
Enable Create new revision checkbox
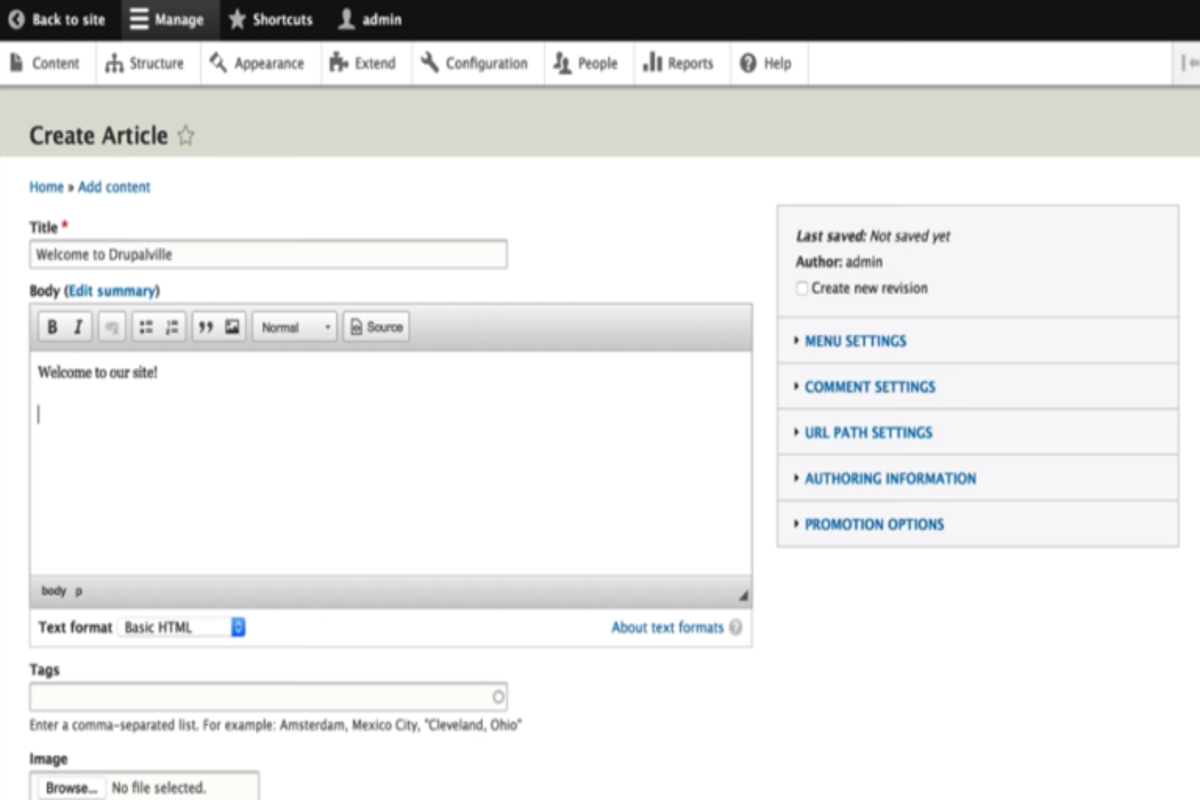802,288
